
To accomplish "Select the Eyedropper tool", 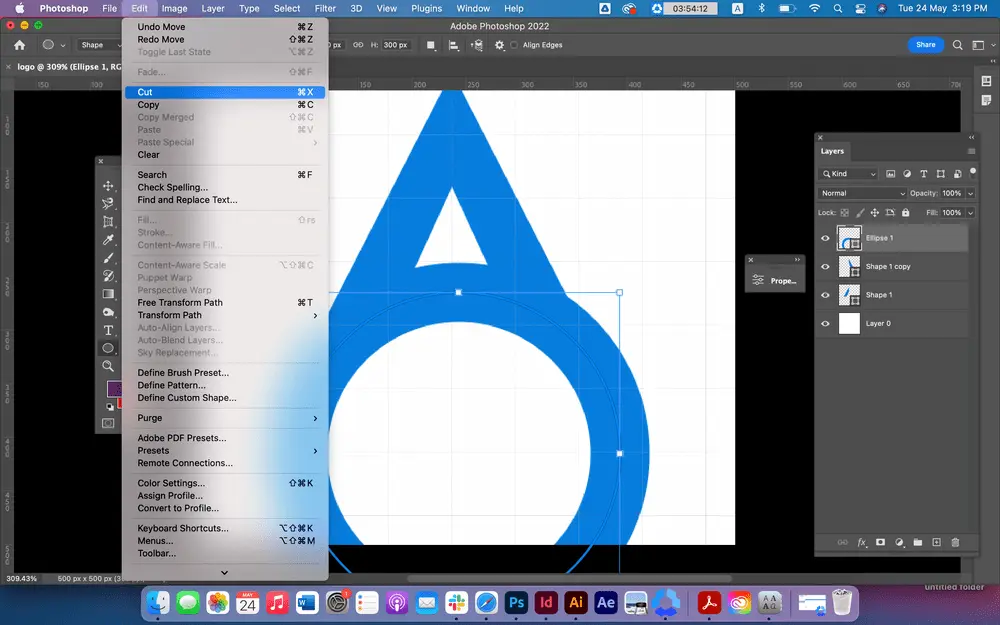I will 109,240.
